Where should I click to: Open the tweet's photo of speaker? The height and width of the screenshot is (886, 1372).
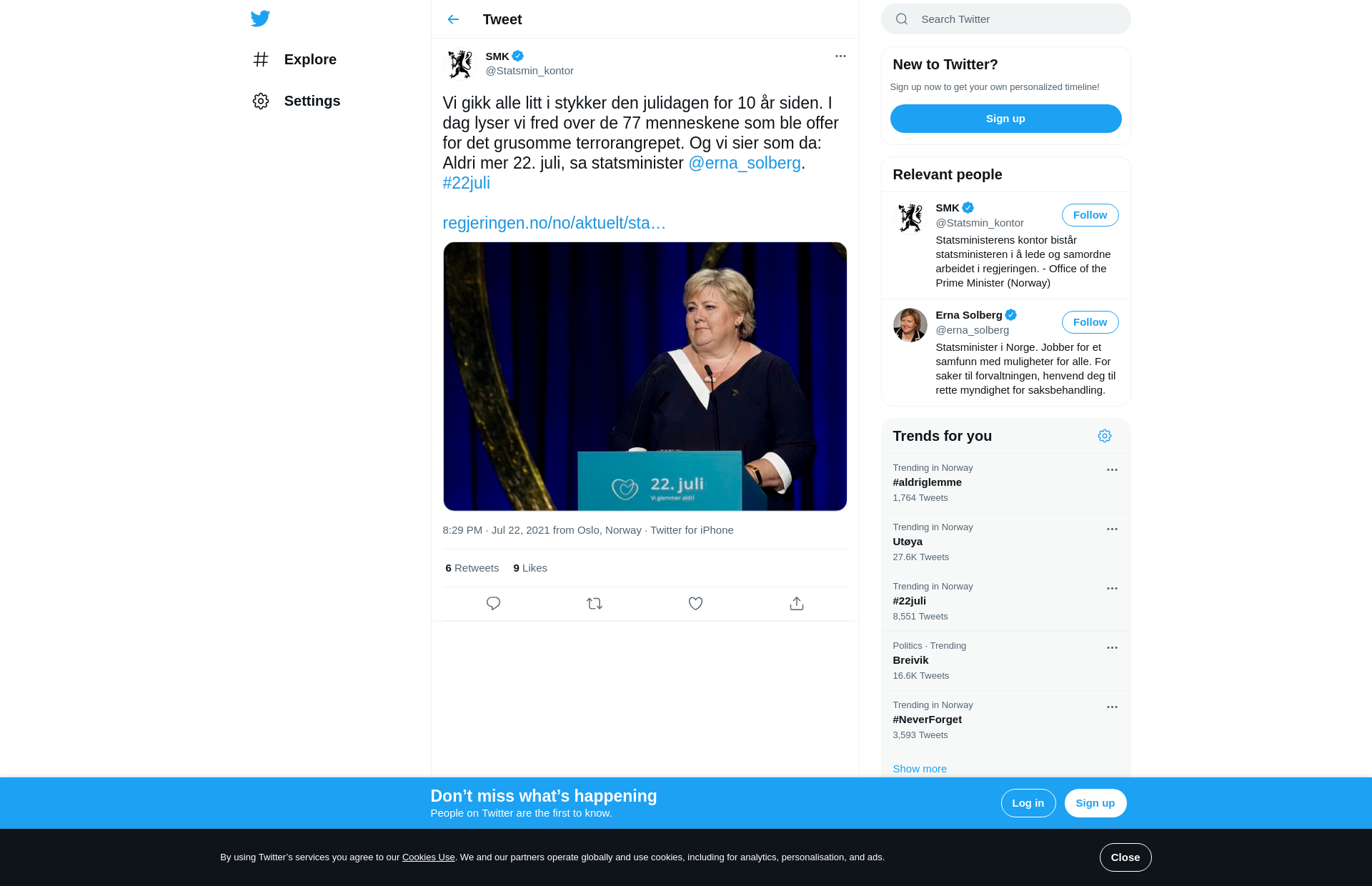coord(645,377)
